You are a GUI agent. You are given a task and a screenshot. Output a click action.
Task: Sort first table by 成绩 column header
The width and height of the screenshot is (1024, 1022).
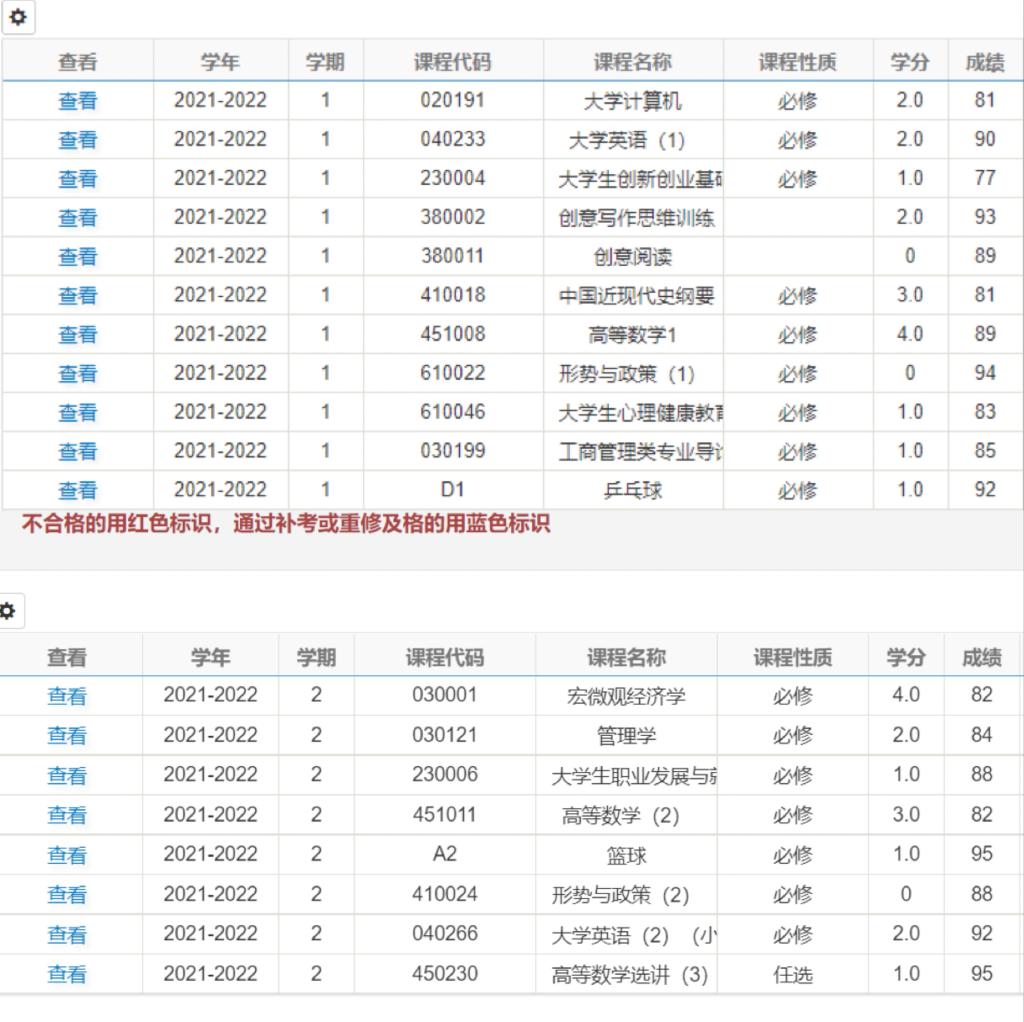tap(984, 62)
